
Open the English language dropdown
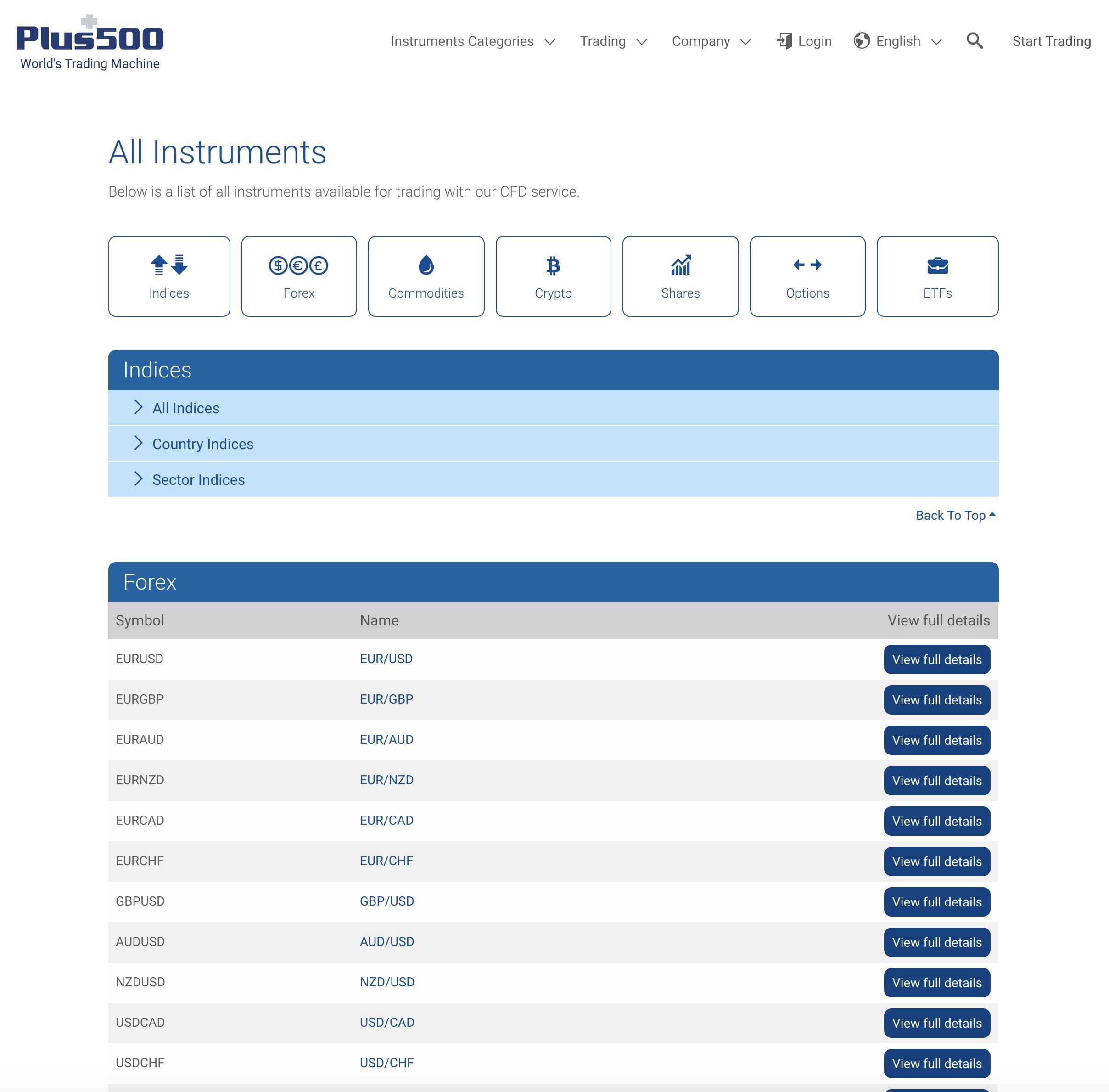(x=898, y=41)
